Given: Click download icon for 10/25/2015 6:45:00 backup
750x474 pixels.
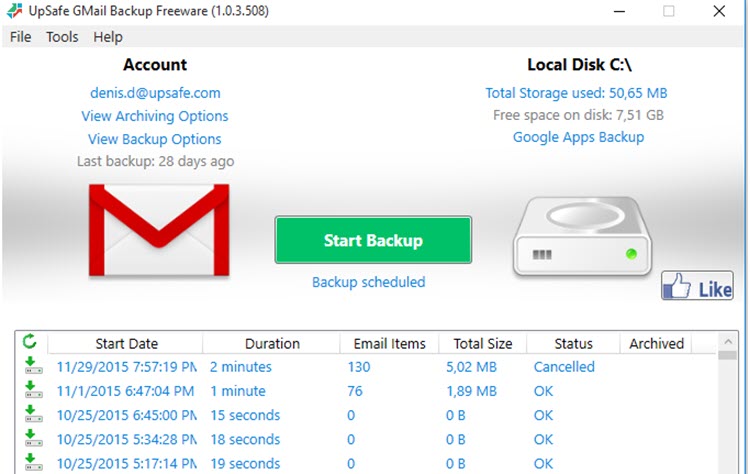Looking at the screenshot, I should point(30,415).
